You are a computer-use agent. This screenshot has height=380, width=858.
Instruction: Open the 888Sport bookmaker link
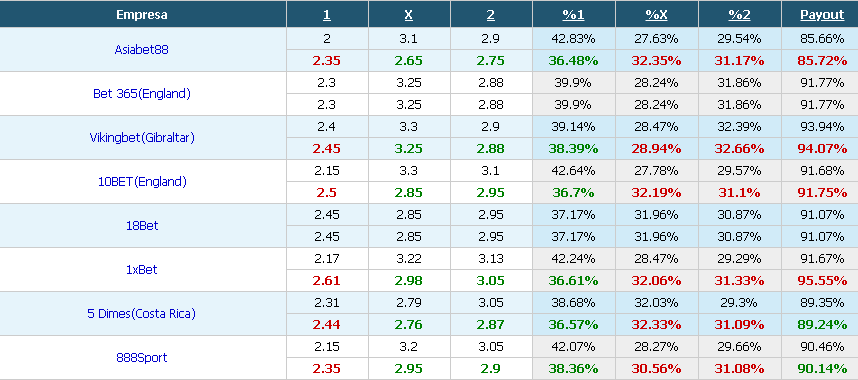coord(142,358)
